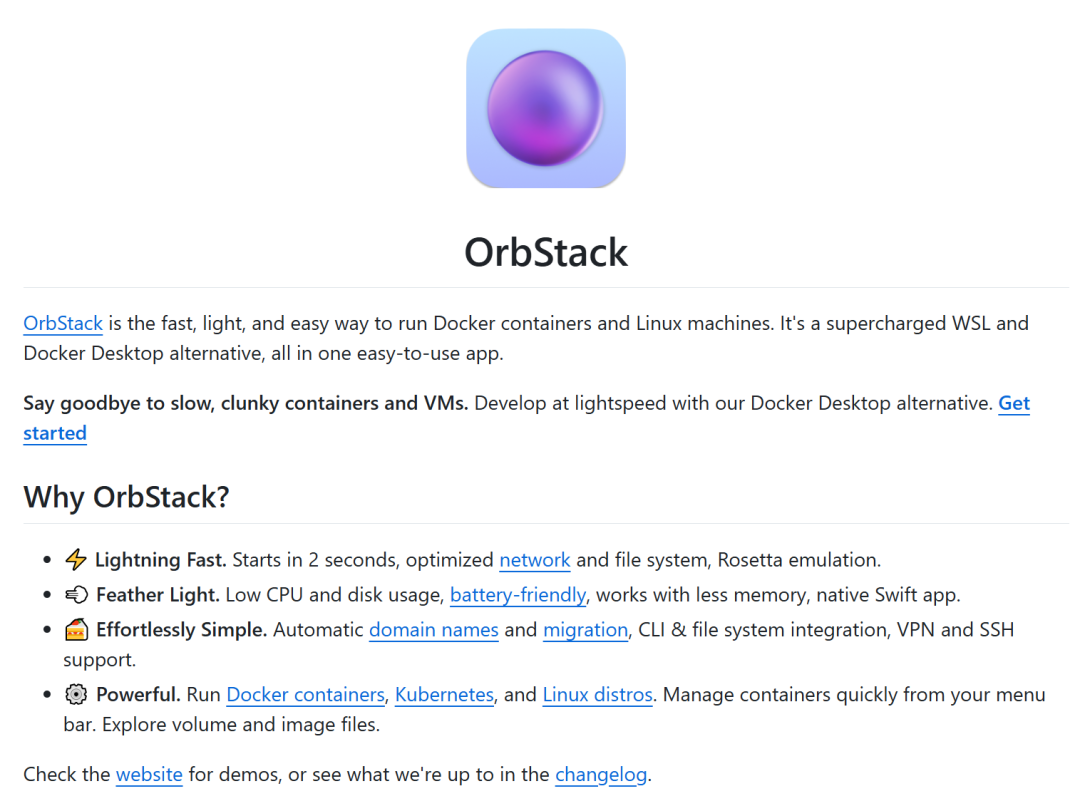Viewport: 1080px width, 806px height.
Task: Visit the battery-friendly link
Action: pyautogui.click(x=518, y=595)
